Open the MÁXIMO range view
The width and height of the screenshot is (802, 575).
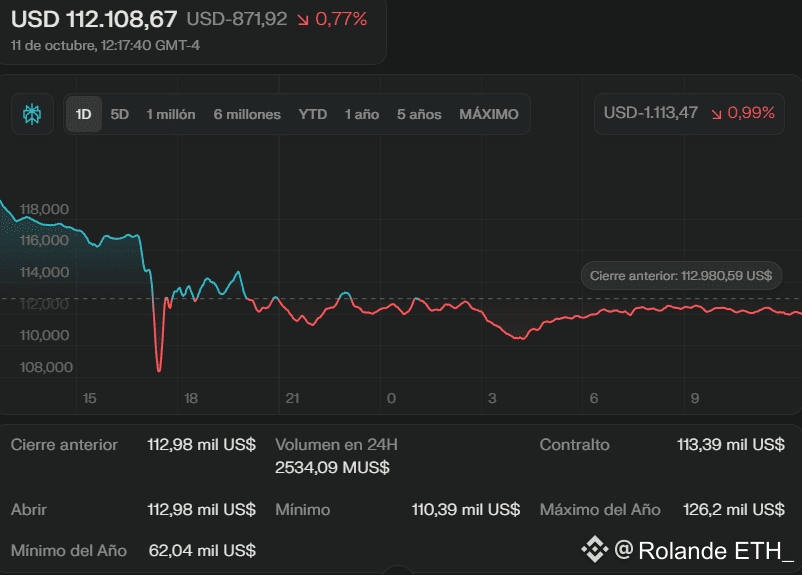(489, 114)
